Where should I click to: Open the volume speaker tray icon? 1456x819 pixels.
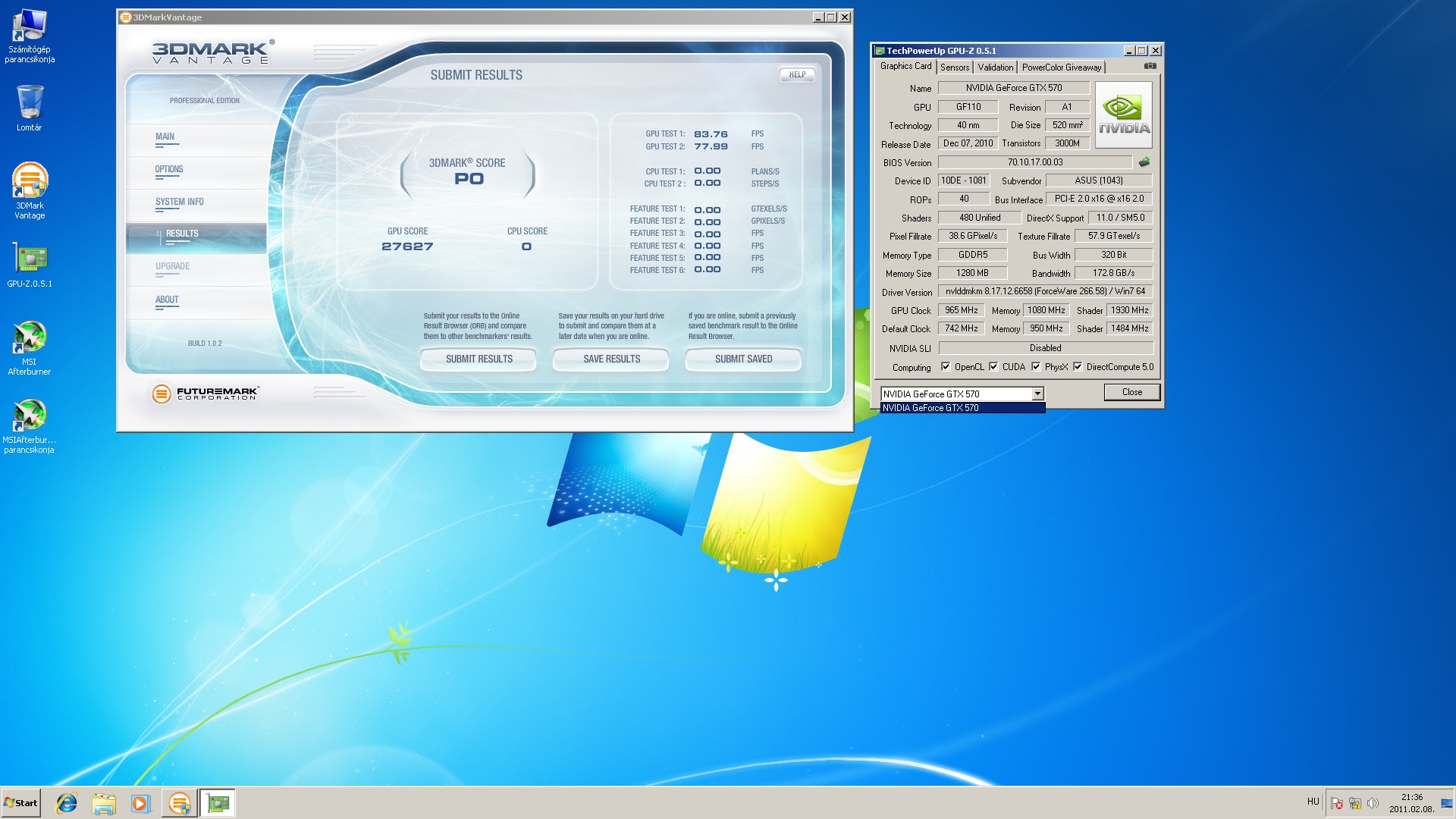[1373, 803]
